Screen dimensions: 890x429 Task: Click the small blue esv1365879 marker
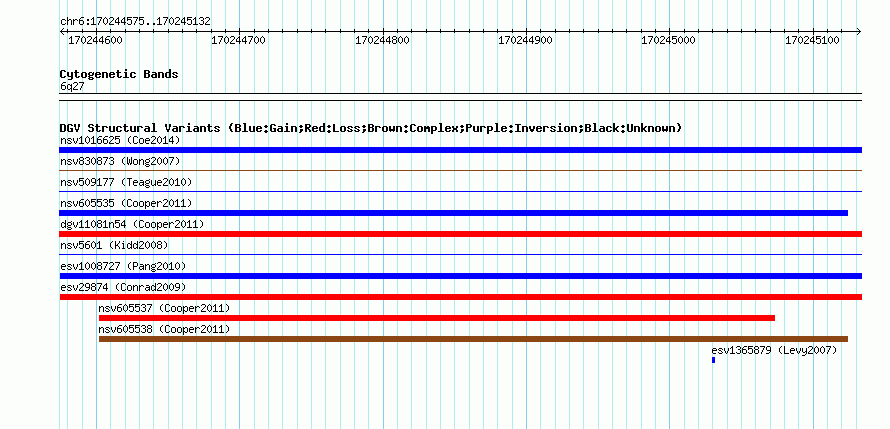click(713, 360)
